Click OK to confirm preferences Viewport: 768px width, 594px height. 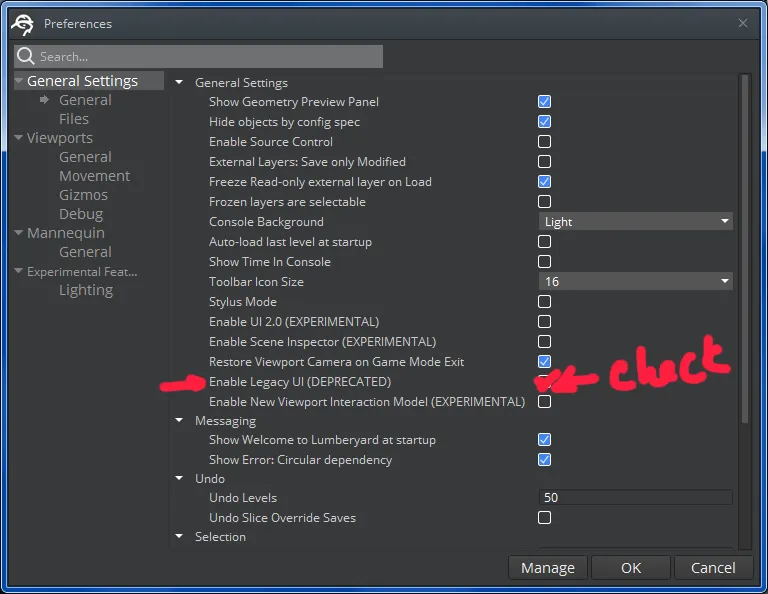coord(631,568)
